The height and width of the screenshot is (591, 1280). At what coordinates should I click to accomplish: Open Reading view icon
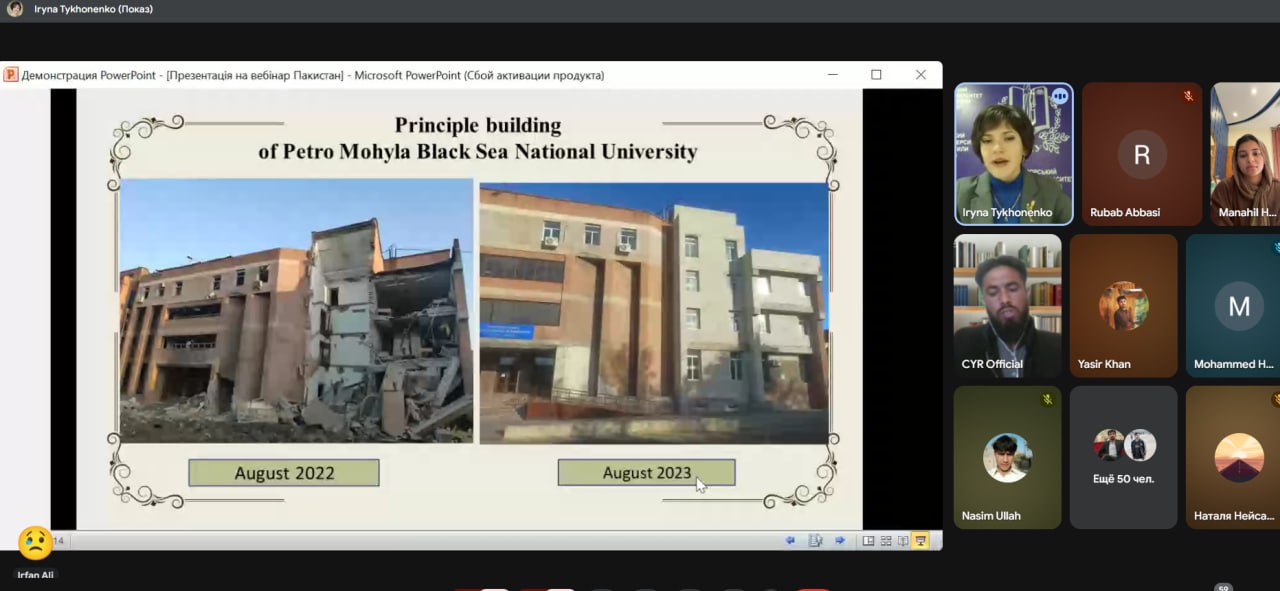(903, 541)
